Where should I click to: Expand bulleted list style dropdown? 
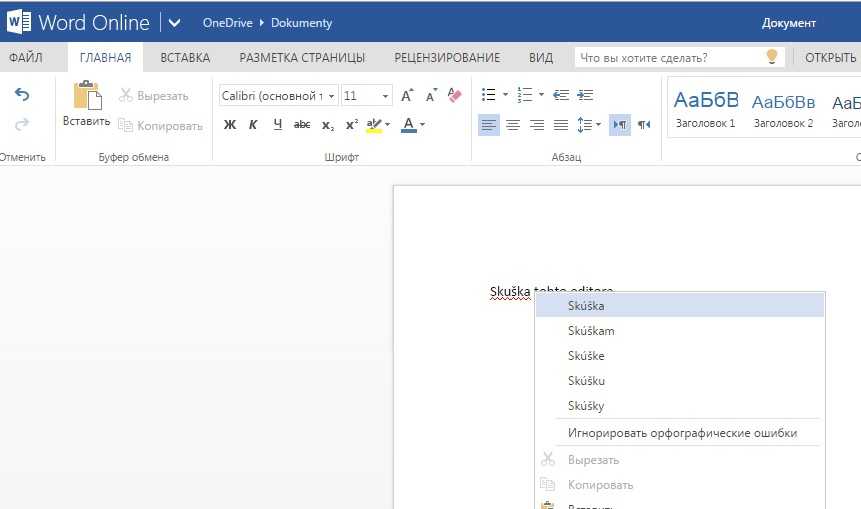point(505,94)
